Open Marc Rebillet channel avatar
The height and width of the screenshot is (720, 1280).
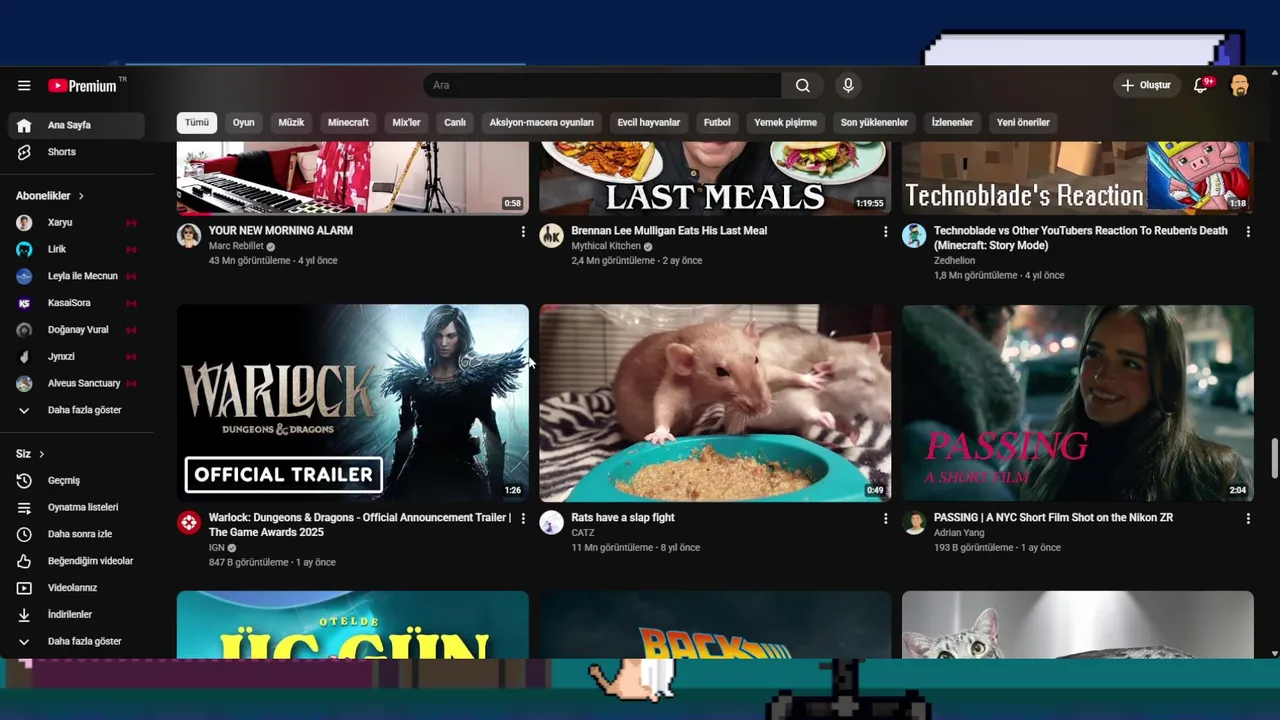[189, 236]
